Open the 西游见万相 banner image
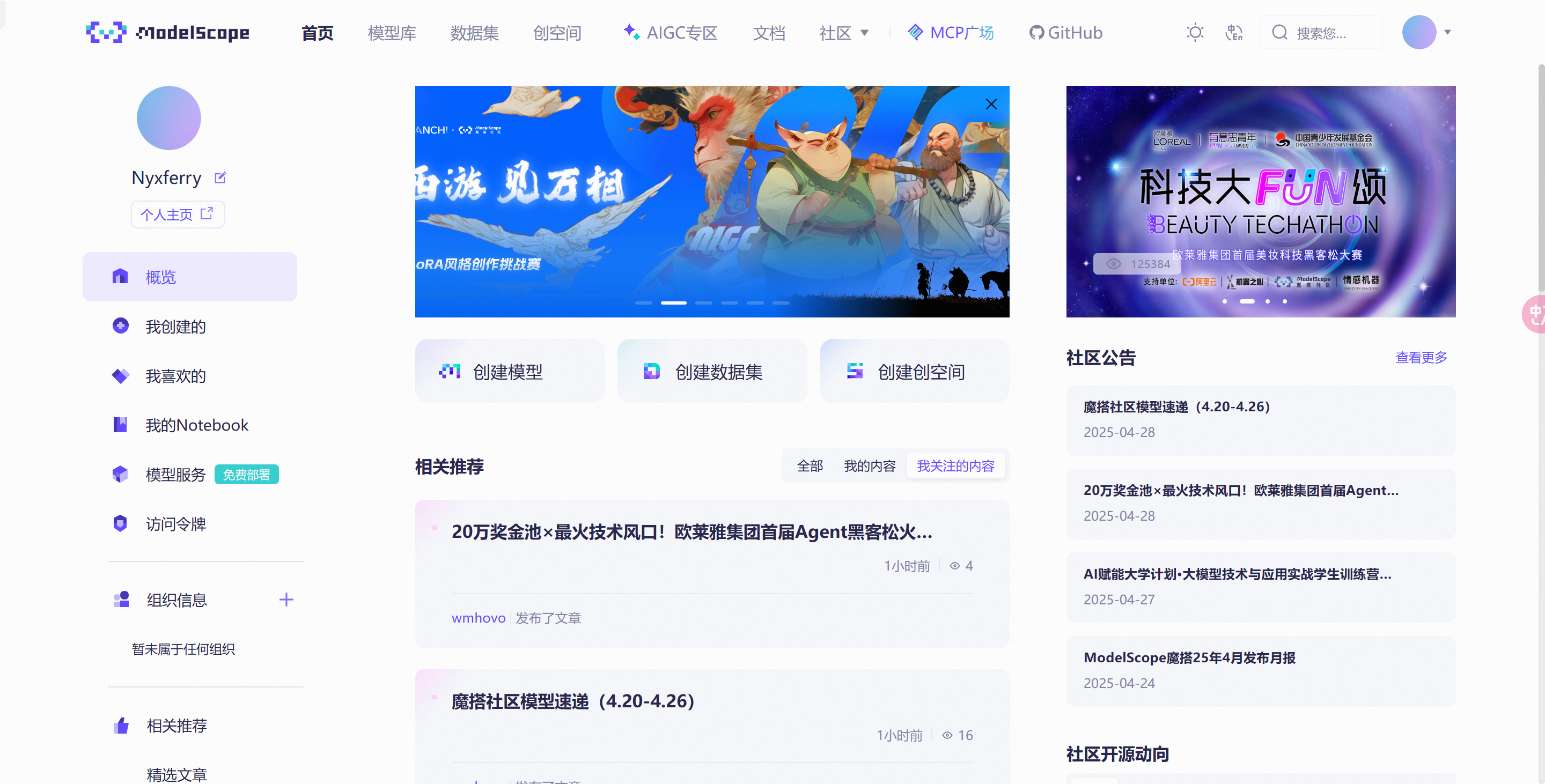This screenshot has height=784, width=1545. (x=712, y=202)
